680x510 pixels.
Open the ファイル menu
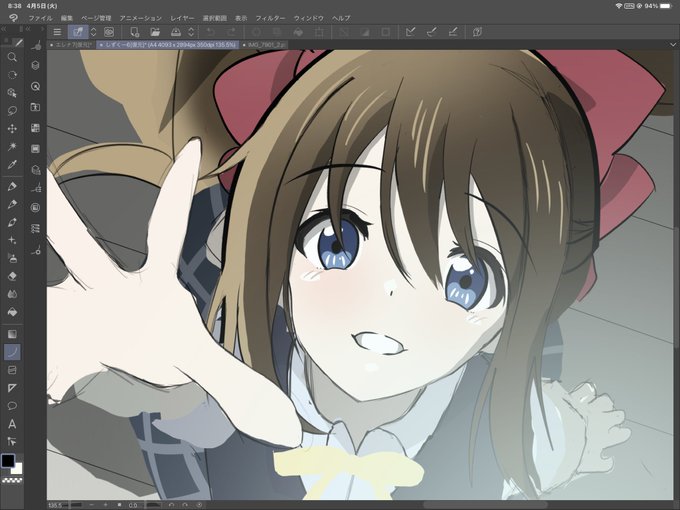[x=40, y=18]
